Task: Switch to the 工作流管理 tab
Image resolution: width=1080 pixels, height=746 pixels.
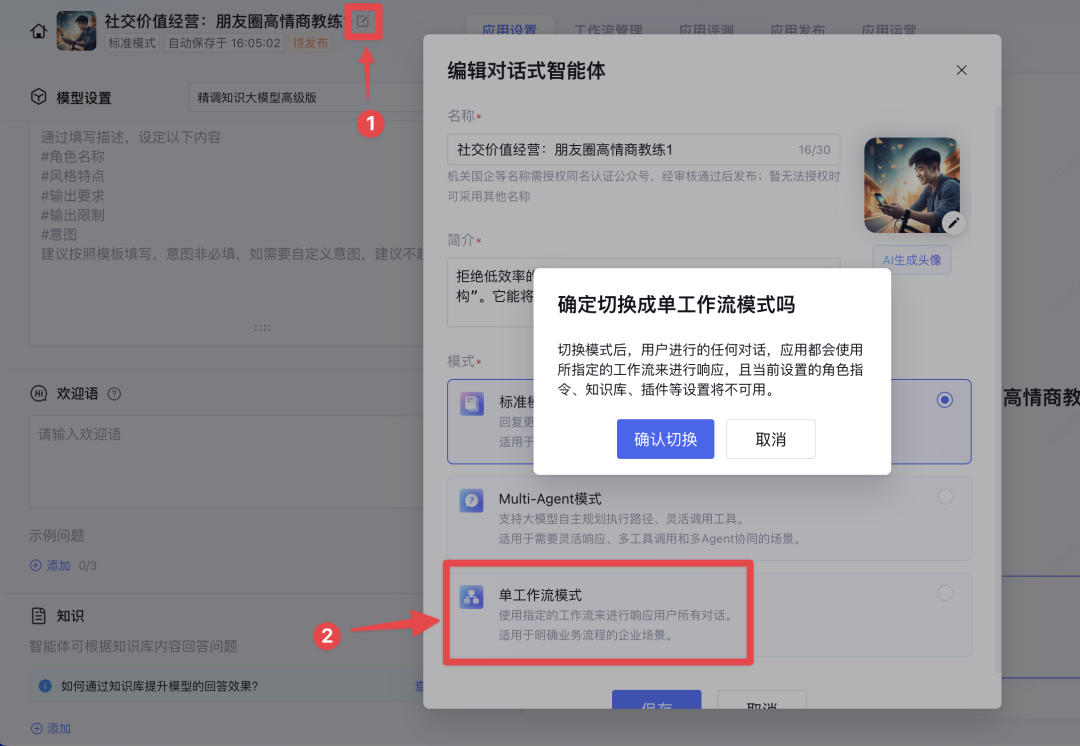Action: pos(608,30)
